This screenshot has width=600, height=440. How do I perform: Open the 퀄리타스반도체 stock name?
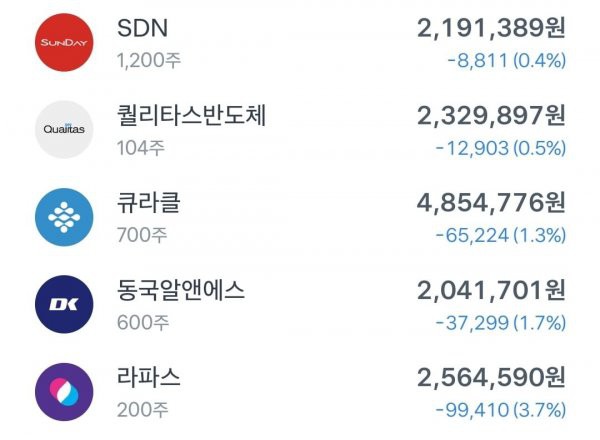191,115
